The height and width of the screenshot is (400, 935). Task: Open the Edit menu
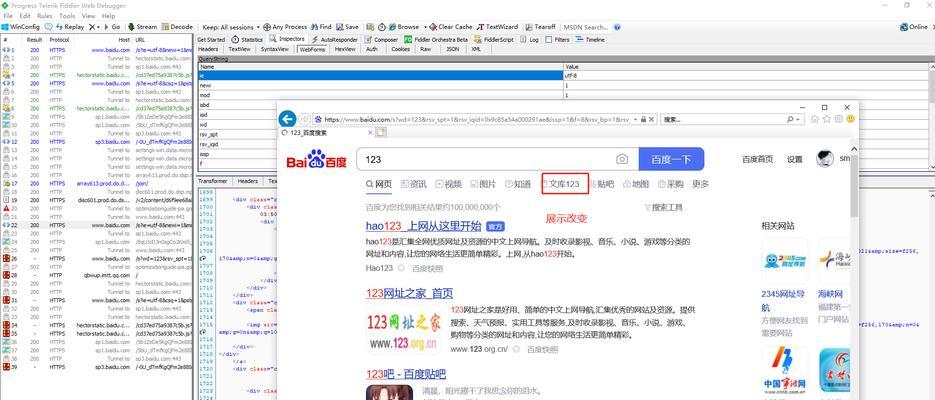tap(24, 16)
